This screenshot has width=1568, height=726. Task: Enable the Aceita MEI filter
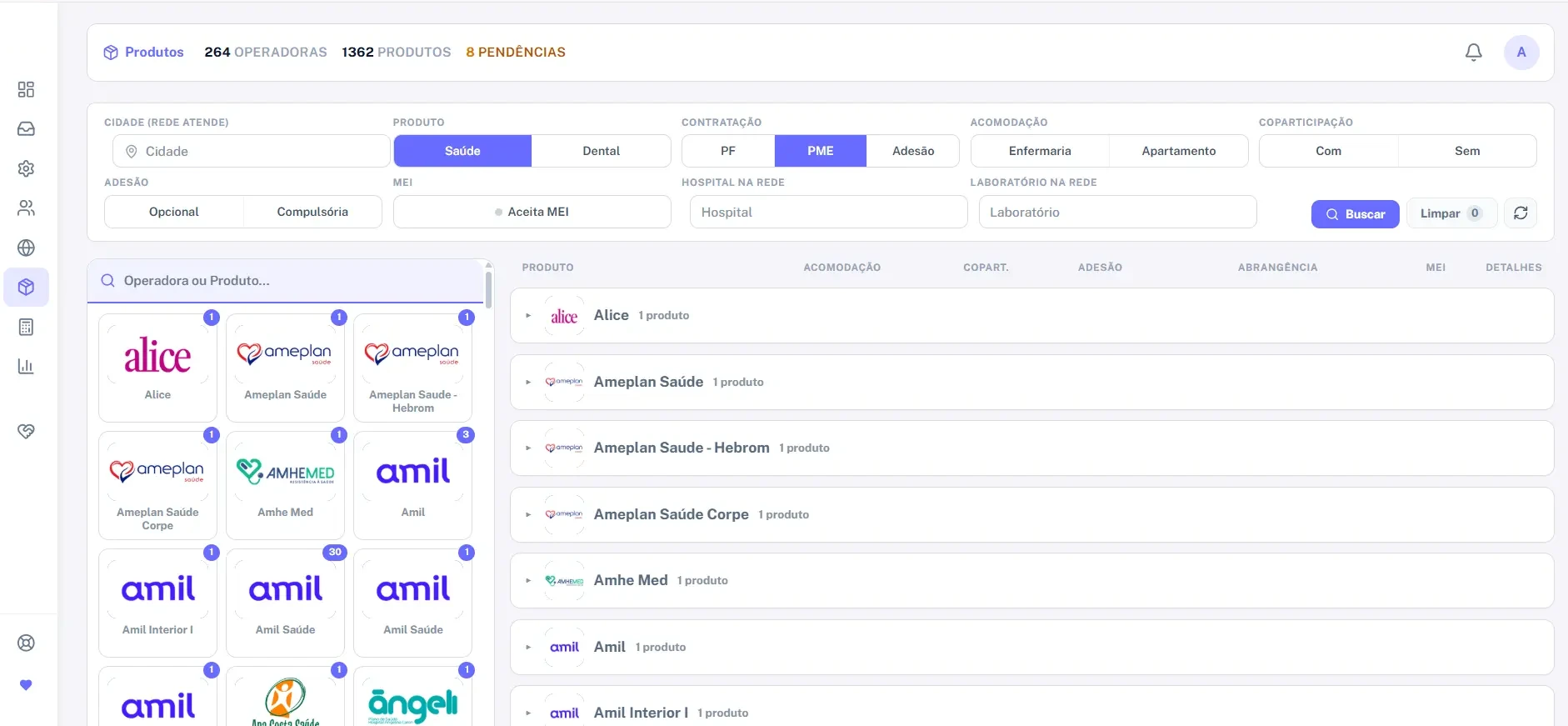532,212
